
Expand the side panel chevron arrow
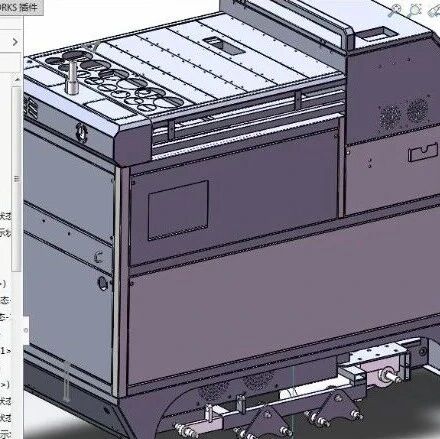coord(15,42)
